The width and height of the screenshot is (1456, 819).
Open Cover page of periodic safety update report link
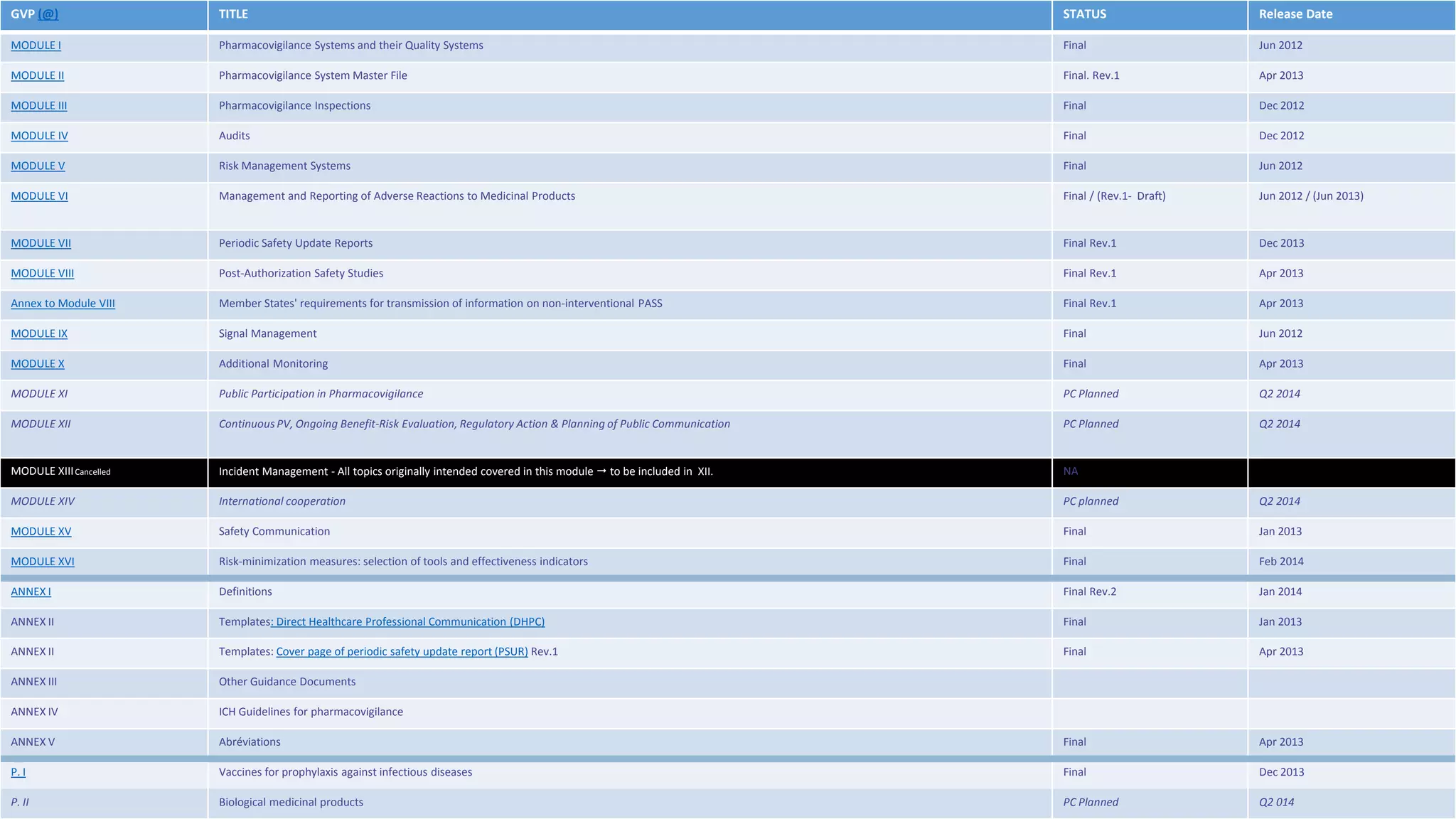click(x=402, y=652)
